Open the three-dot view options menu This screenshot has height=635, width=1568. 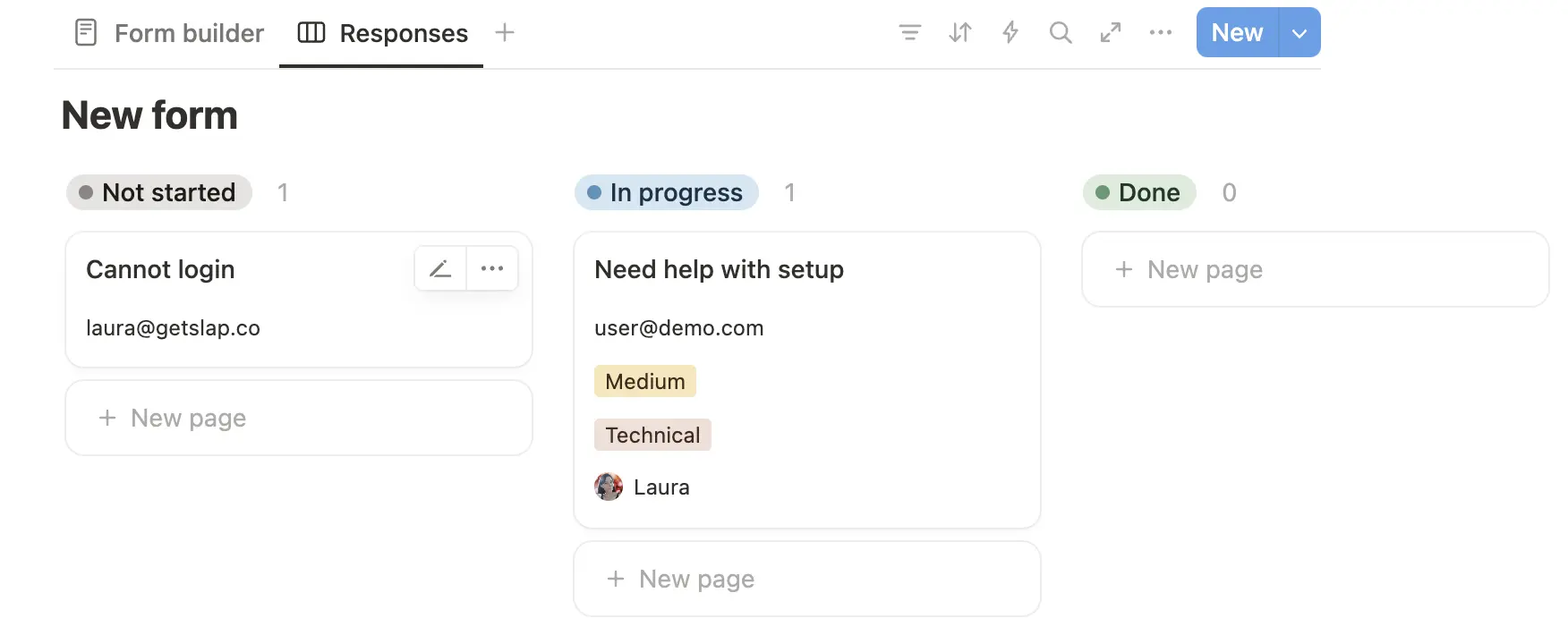[1161, 33]
